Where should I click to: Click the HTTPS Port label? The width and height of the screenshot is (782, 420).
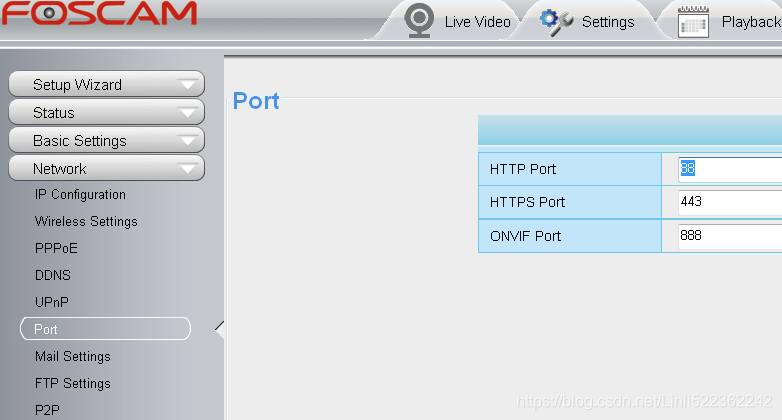point(527,203)
